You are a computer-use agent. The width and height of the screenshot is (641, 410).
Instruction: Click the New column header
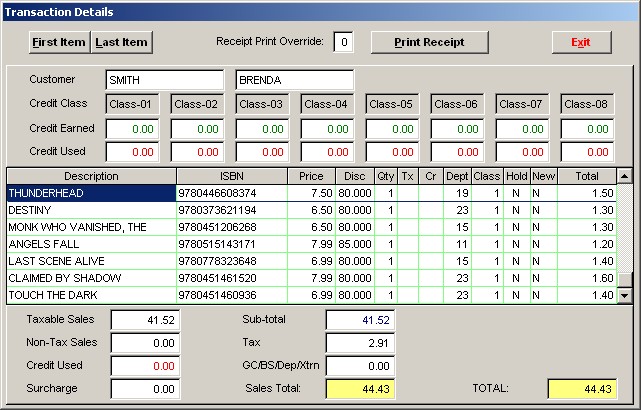pyautogui.click(x=544, y=176)
